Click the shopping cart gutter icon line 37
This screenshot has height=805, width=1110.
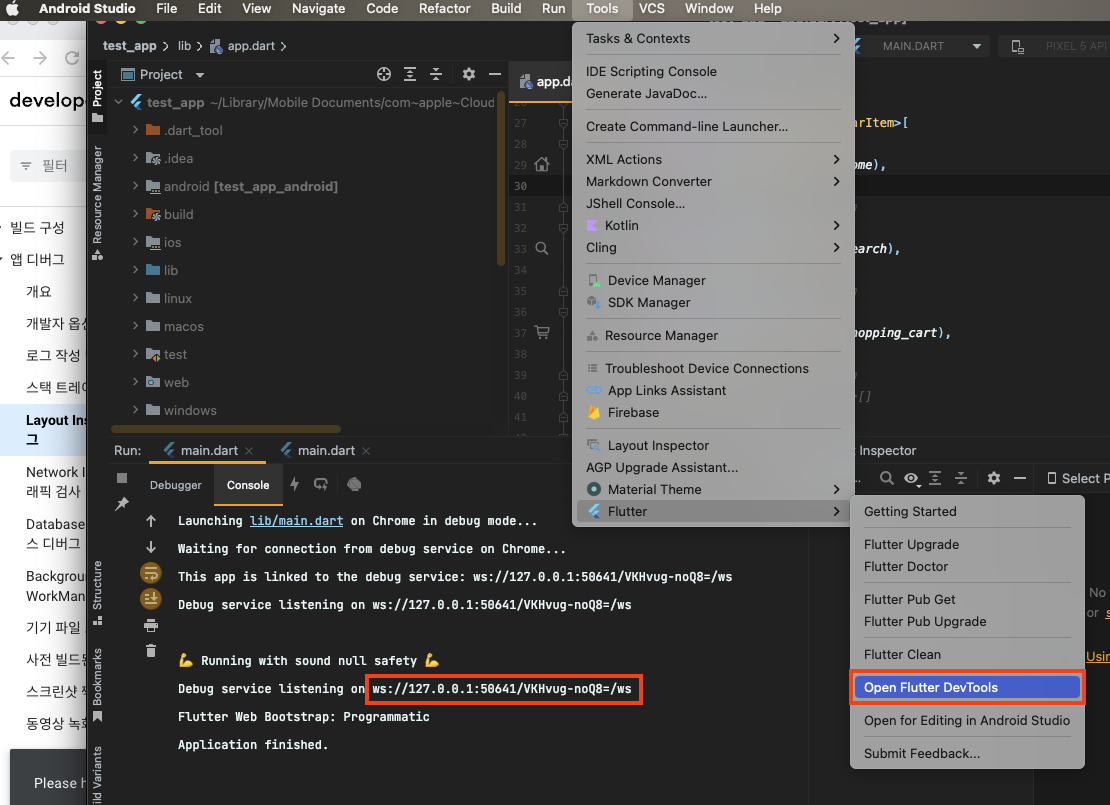click(542, 332)
